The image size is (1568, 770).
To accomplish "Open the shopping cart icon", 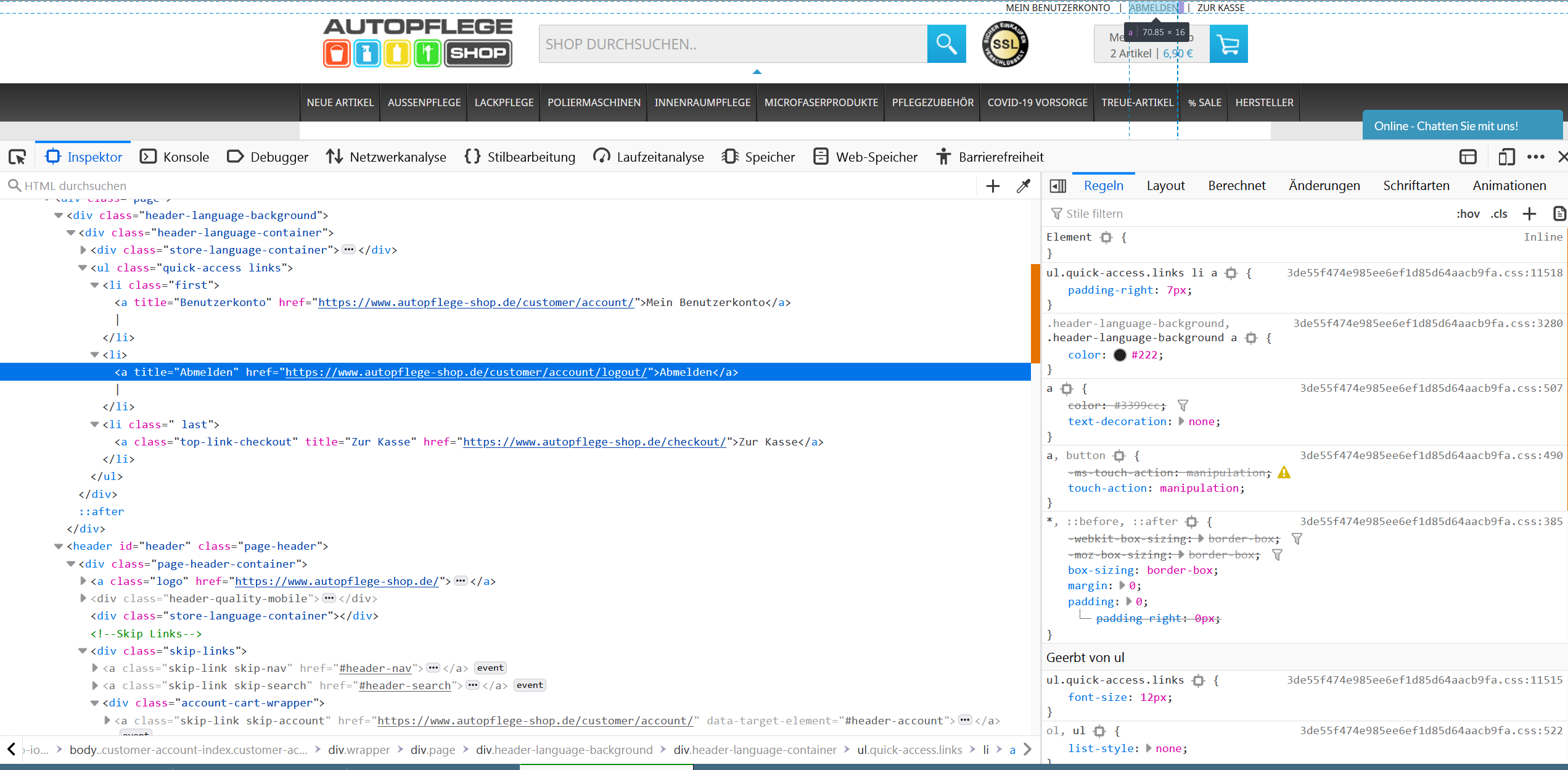I will coord(1228,44).
